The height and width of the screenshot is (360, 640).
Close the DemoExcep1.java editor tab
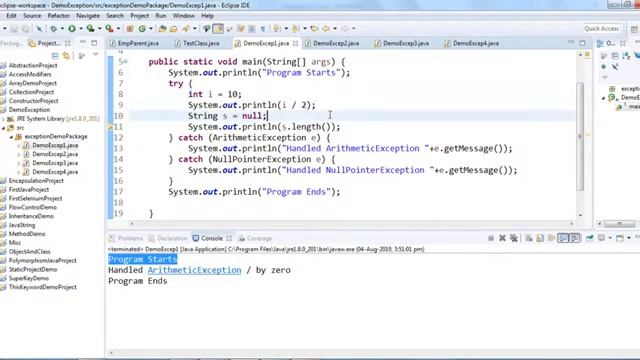[x=295, y=43]
